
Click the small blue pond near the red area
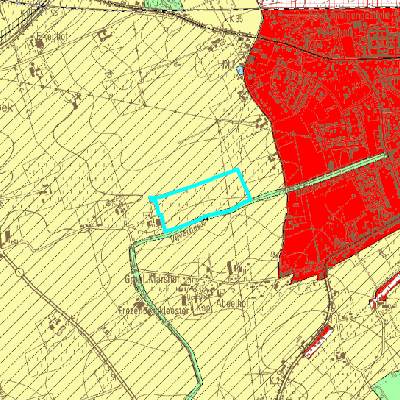239,70
